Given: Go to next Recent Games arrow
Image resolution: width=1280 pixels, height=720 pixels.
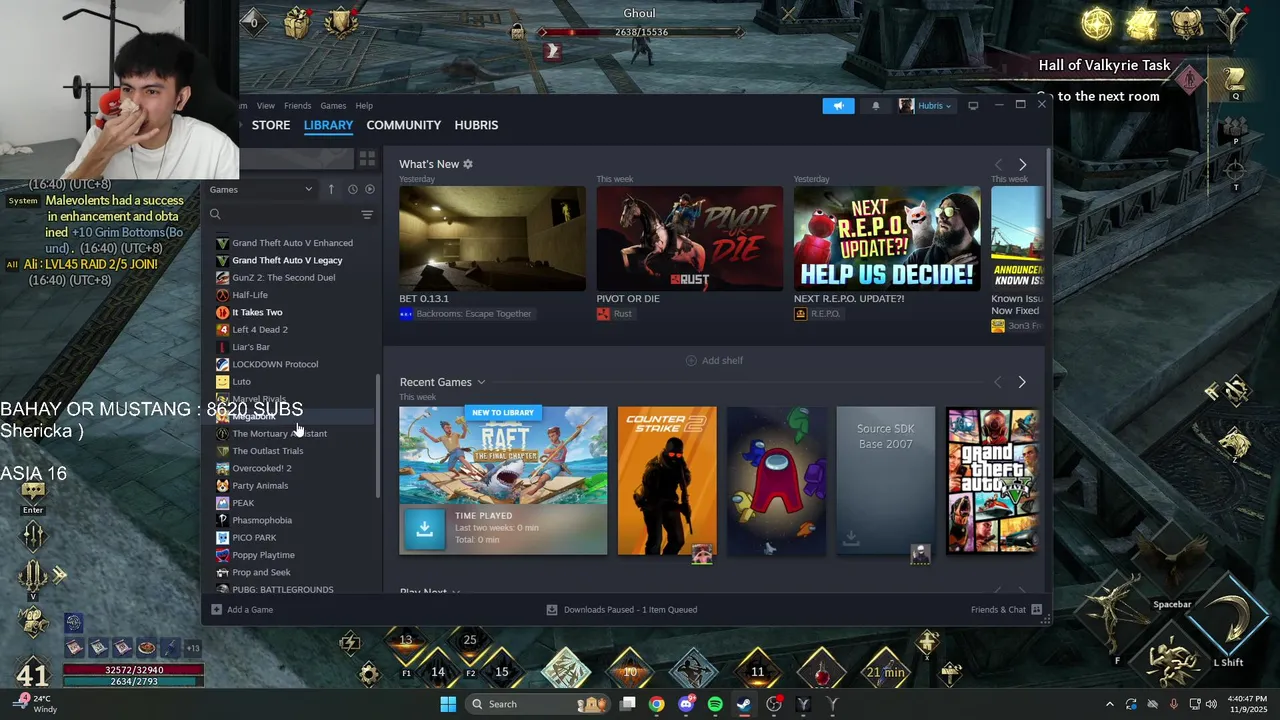Looking at the screenshot, I should point(1021,382).
